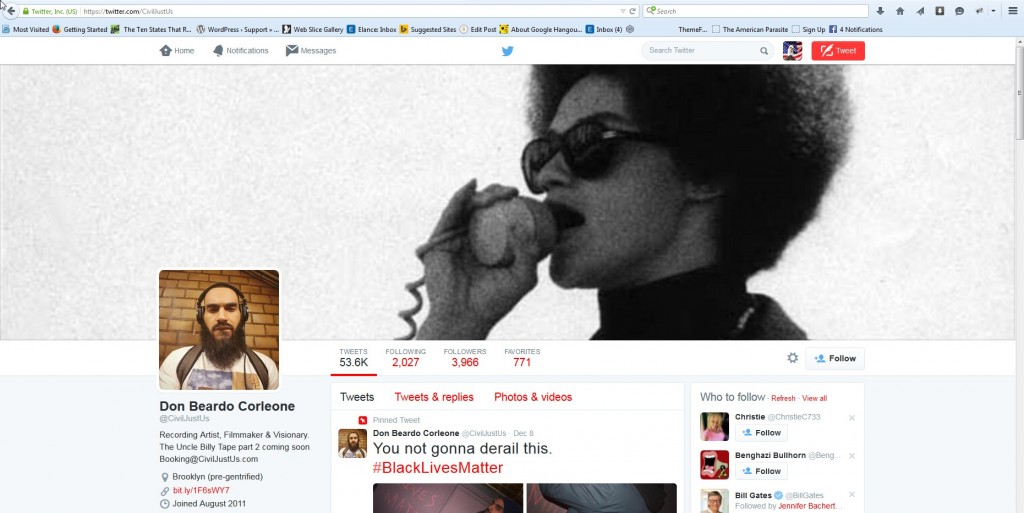Dismiss the Christie follow suggestion
Screen dimensions: 1024x513
tap(852, 417)
